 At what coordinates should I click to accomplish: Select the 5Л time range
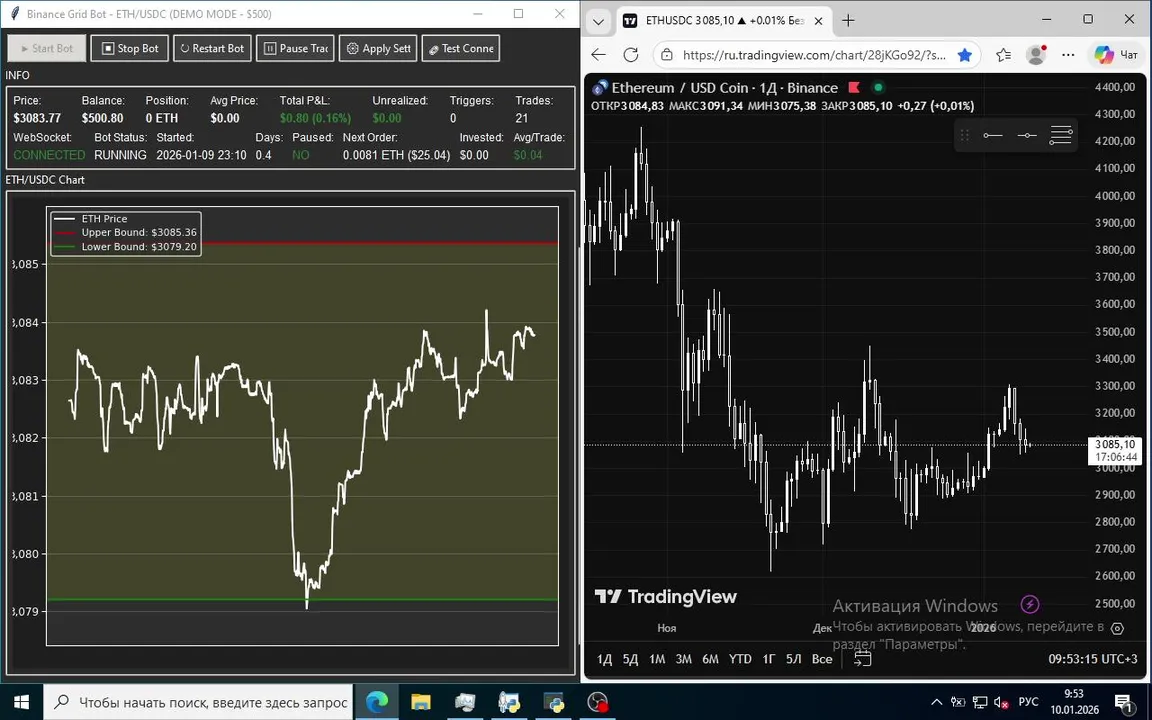793,659
